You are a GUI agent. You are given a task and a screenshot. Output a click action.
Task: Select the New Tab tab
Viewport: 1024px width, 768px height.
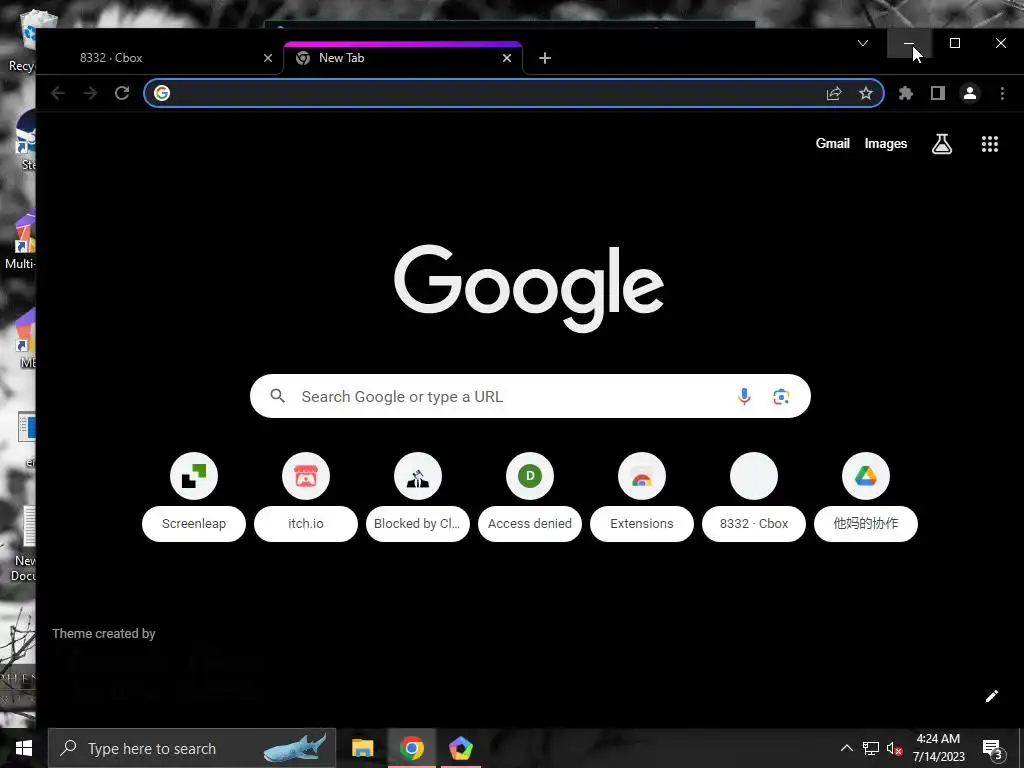pyautogui.click(x=403, y=58)
